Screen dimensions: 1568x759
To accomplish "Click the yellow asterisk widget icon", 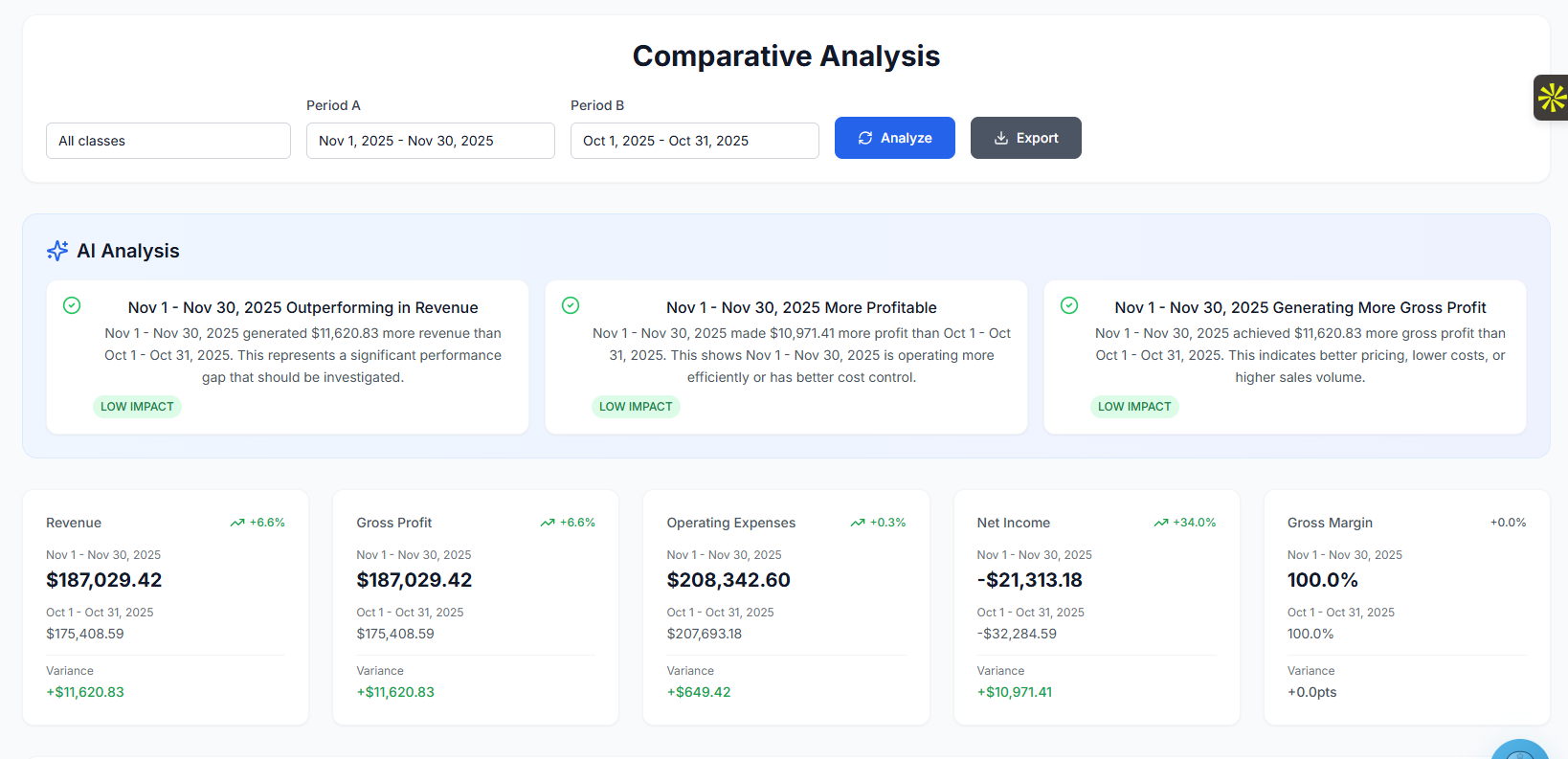I will (x=1551, y=98).
